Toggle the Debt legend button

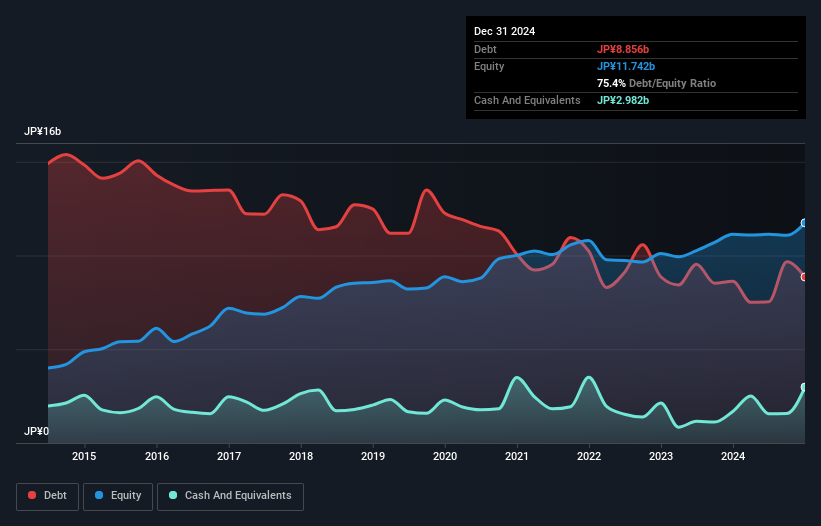pyautogui.click(x=47, y=496)
